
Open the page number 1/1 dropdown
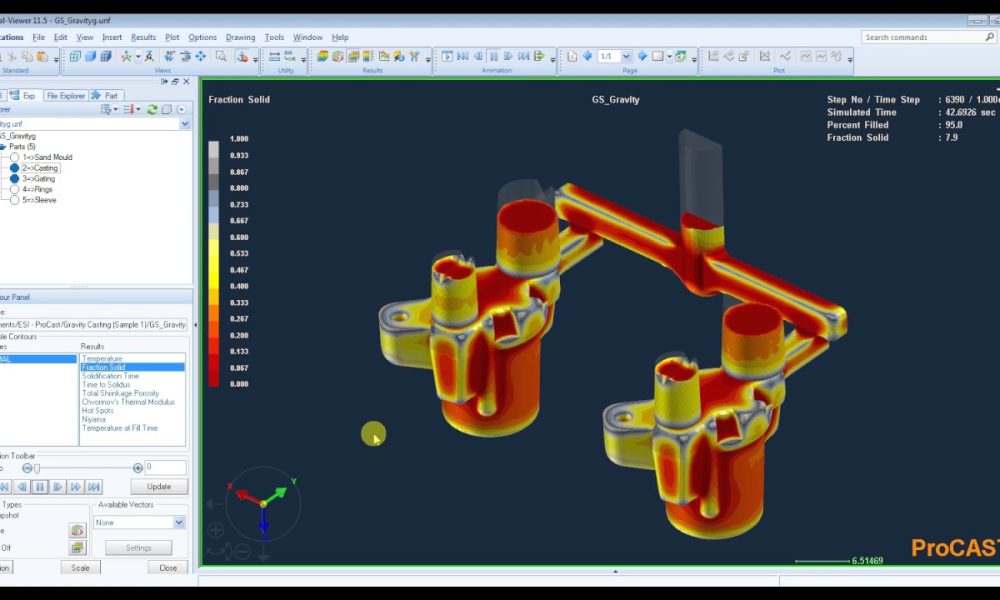pos(626,56)
